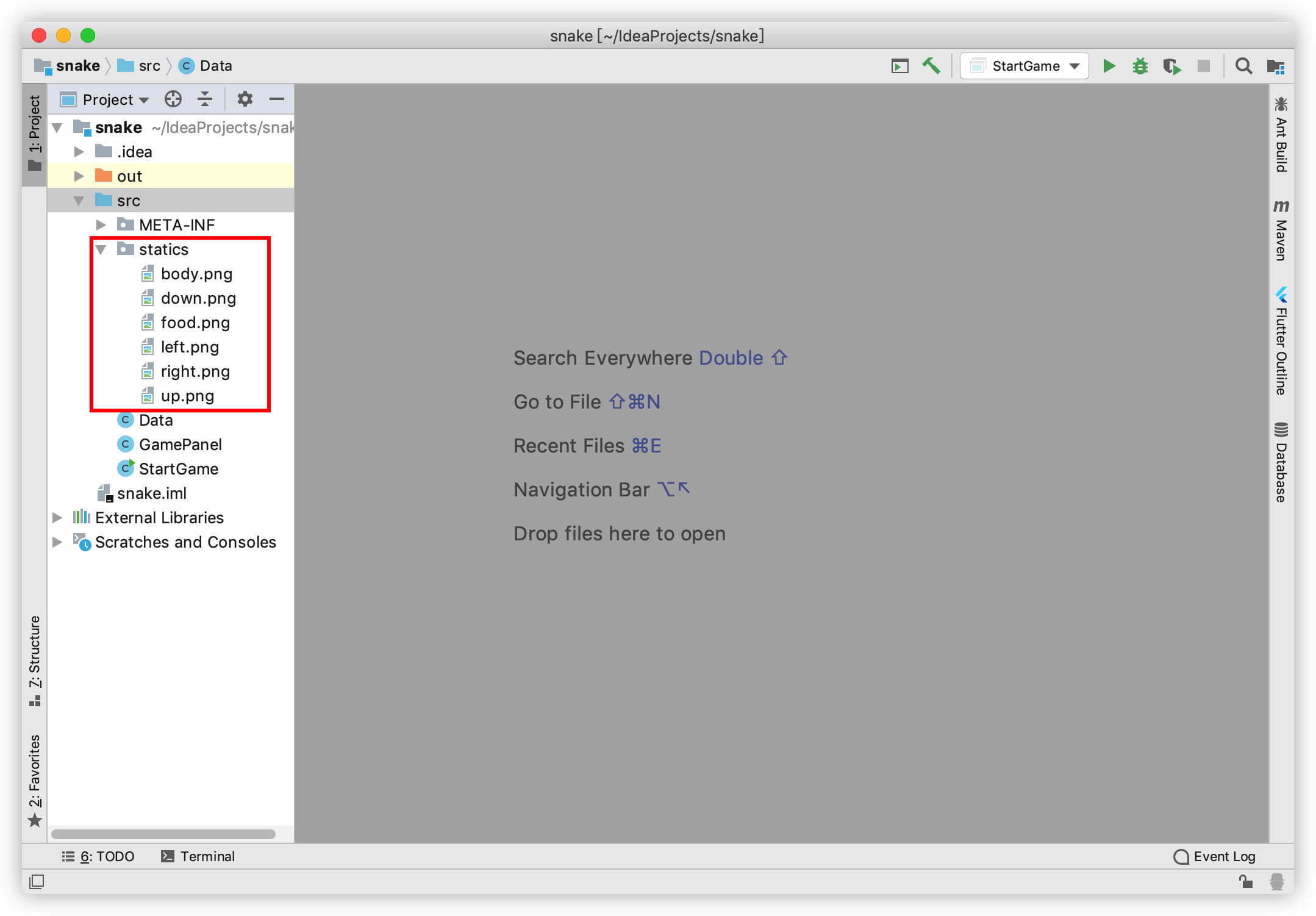Expand the External Libraries node

pyautogui.click(x=57, y=518)
